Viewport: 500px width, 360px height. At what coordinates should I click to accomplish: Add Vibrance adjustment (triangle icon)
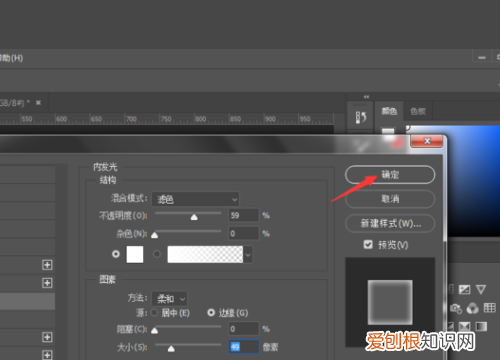point(480,289)
